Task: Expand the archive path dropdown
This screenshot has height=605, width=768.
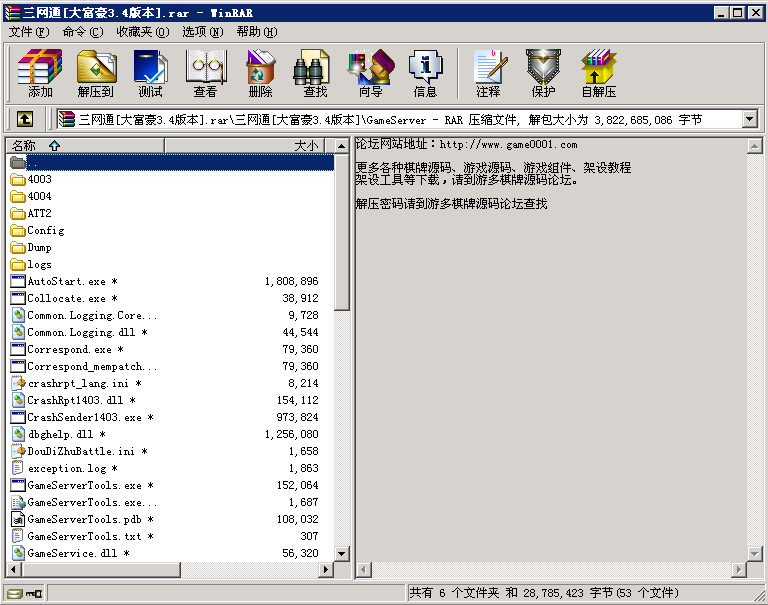Action: [x=750, y=119]
